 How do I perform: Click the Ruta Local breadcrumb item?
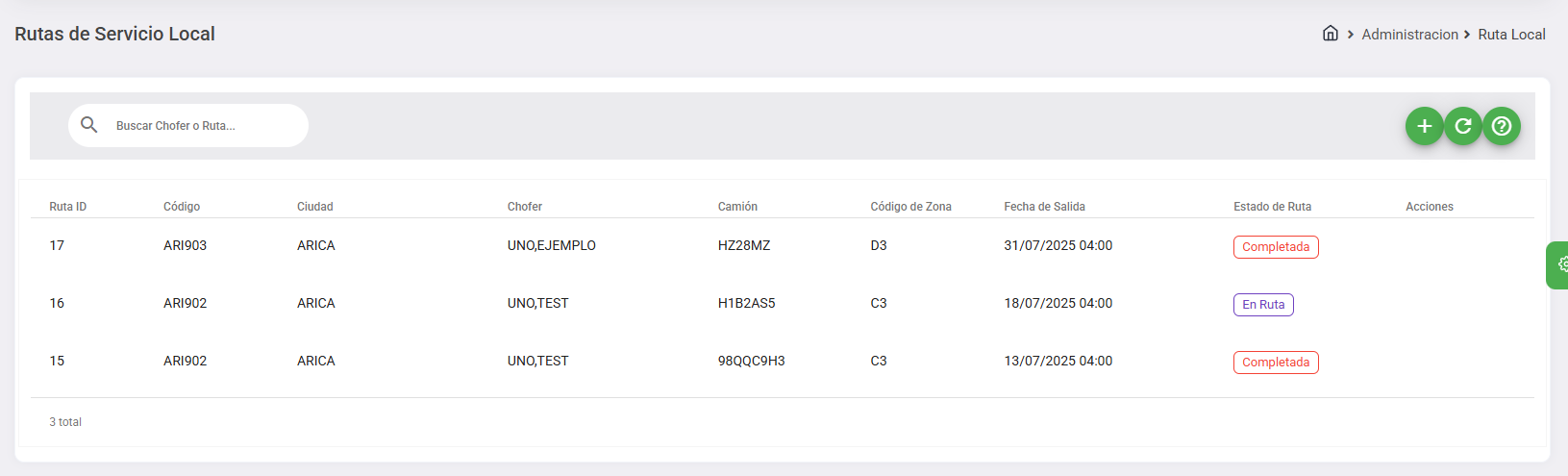click(1511, 35)
